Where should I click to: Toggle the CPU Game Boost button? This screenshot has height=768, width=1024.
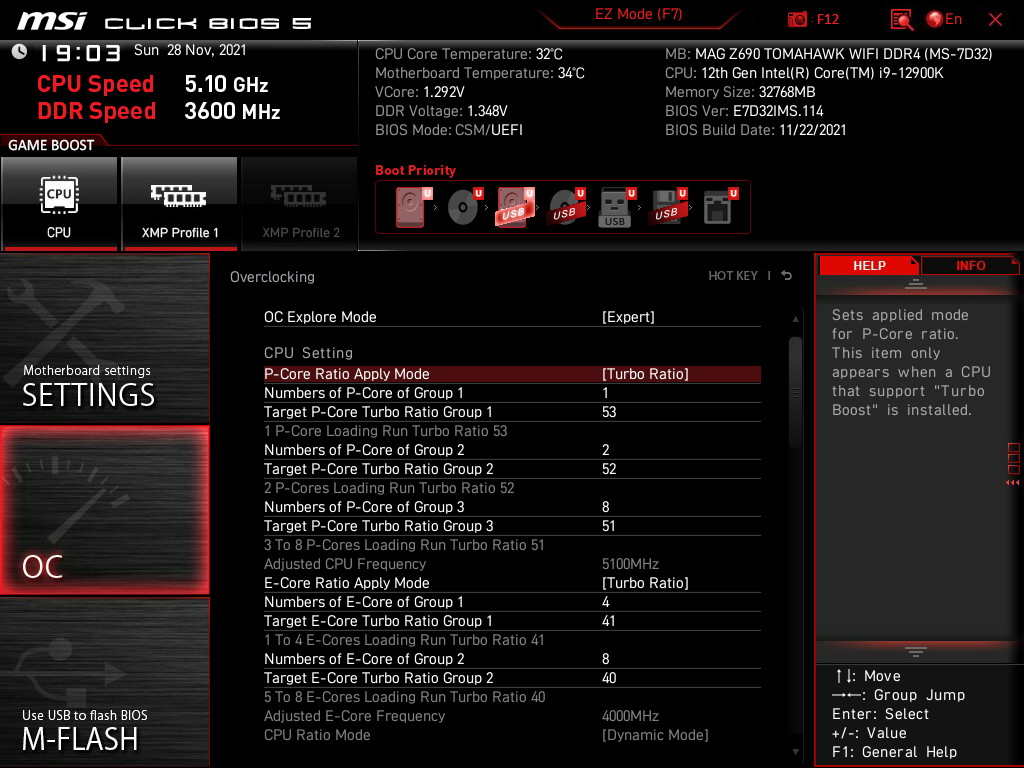(59, 204)
